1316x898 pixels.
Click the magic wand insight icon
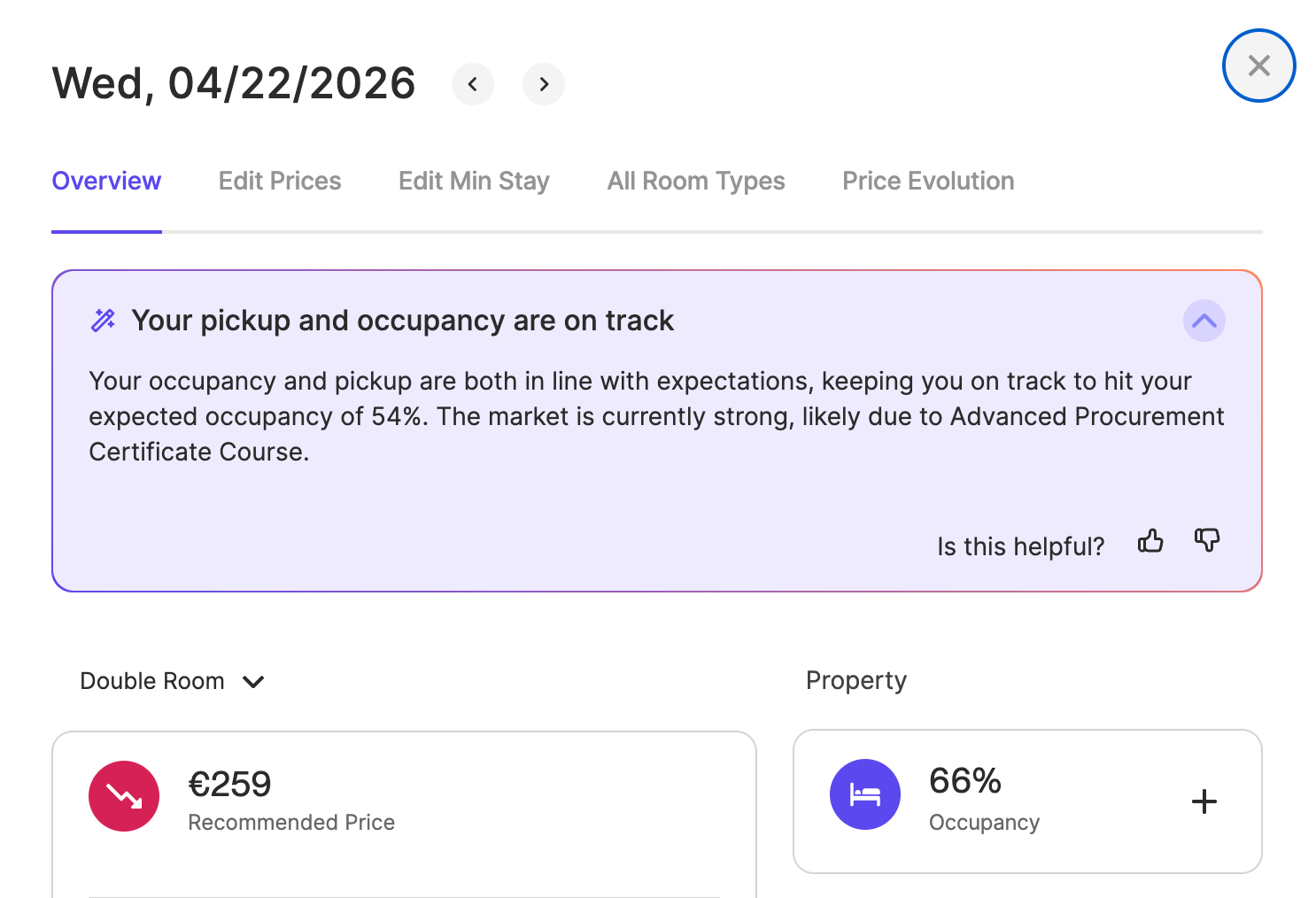point(104,320)
